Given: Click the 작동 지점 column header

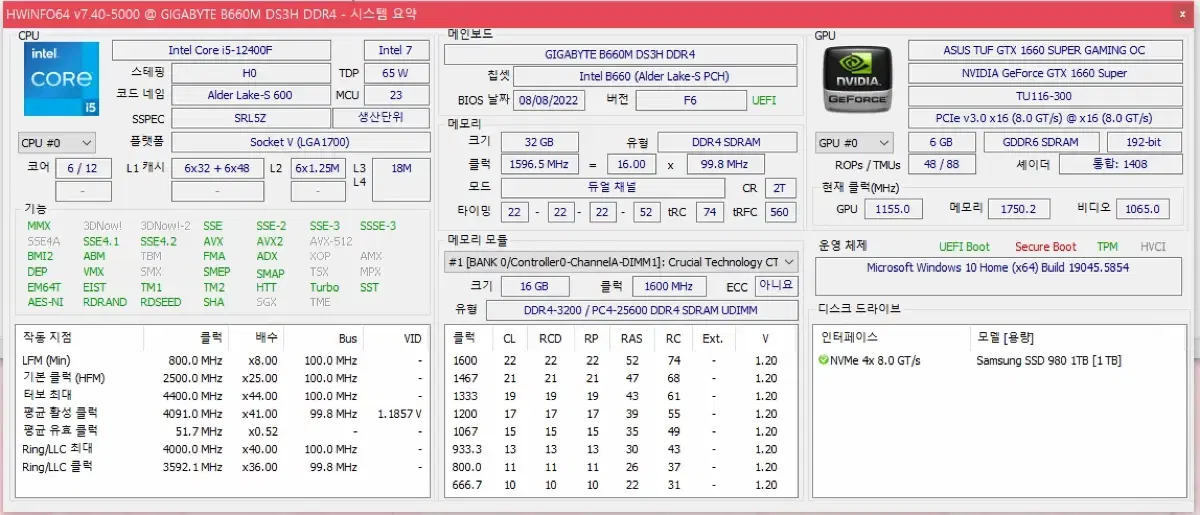Looking at the screenshot, I should 48,338.
